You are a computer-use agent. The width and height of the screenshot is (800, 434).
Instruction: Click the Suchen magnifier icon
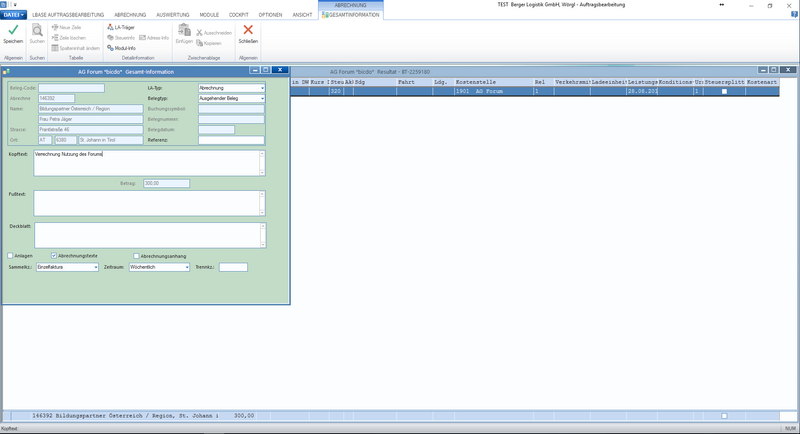coord(37,31)
